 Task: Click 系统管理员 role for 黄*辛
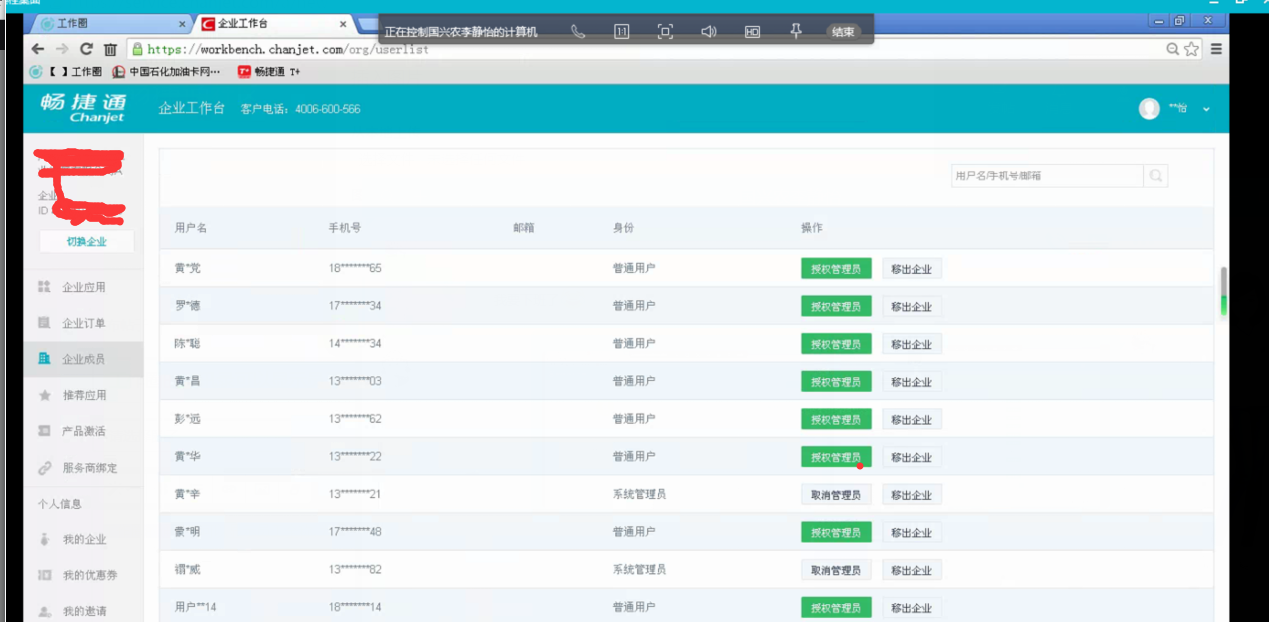[639, 494]
